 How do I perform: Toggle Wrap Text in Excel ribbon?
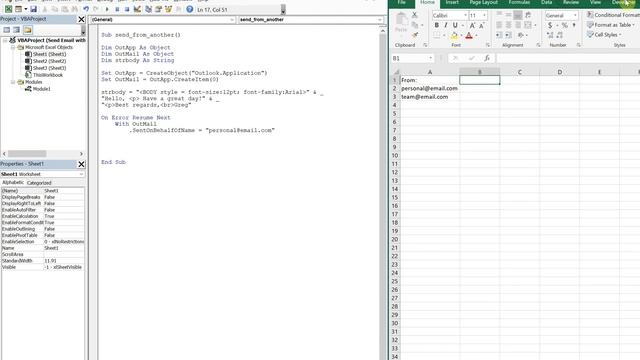tap(528, 15)
